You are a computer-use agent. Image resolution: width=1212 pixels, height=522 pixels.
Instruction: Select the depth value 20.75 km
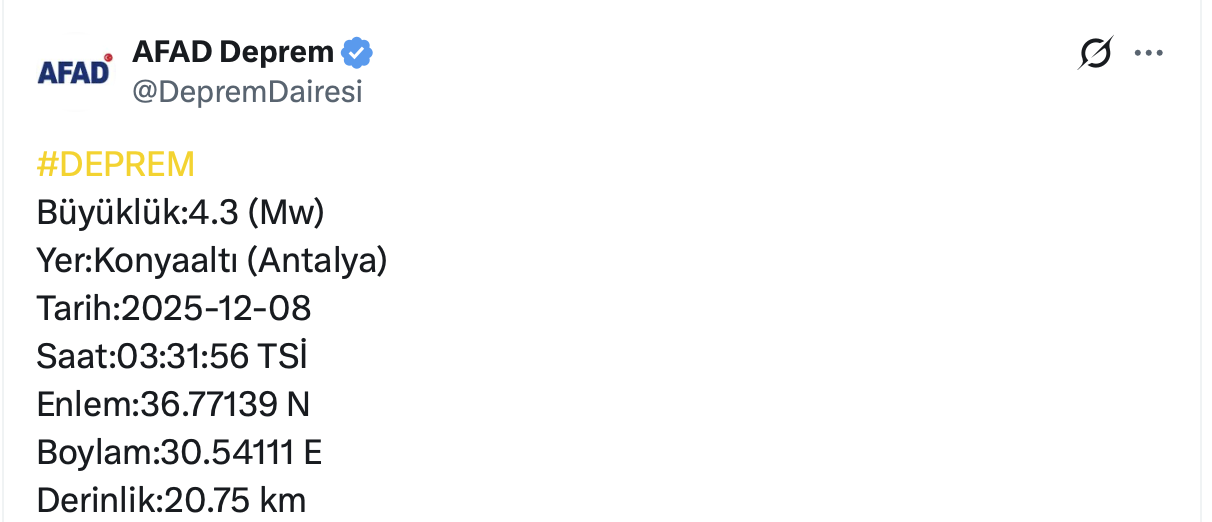236,499
